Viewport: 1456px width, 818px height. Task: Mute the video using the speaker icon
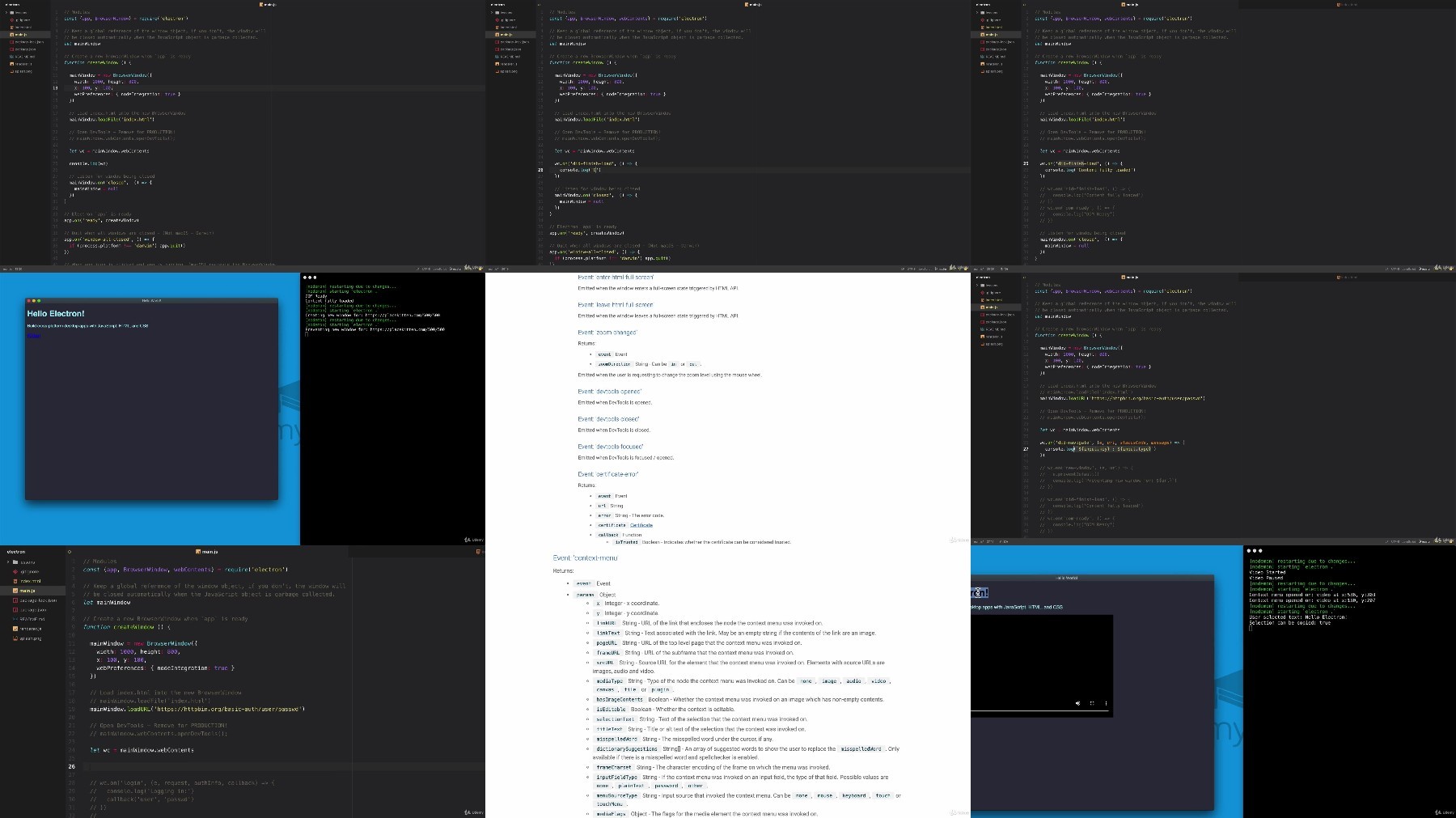coord(1077,703)
